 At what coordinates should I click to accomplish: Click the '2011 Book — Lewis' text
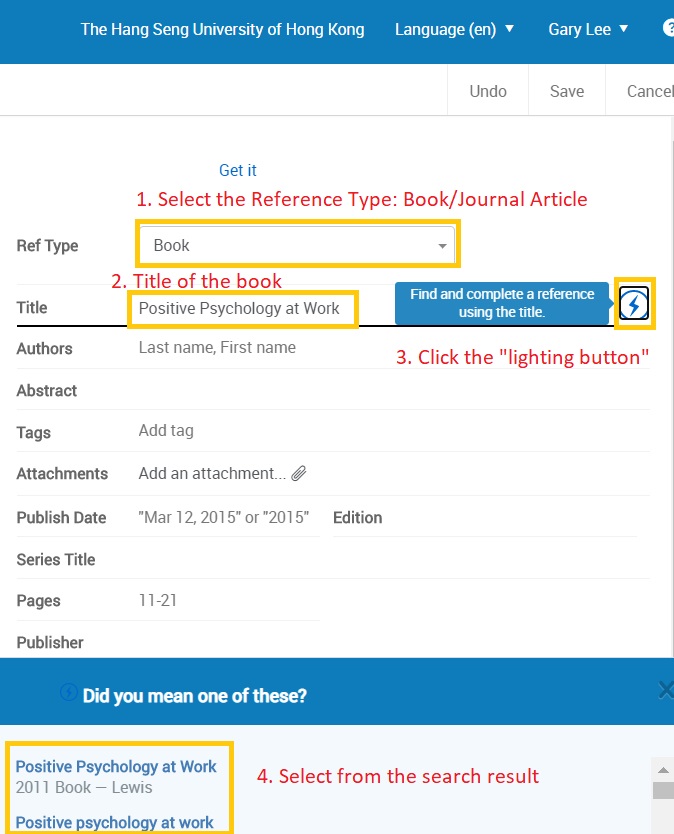pyautogui.click(x=84, y=787)
